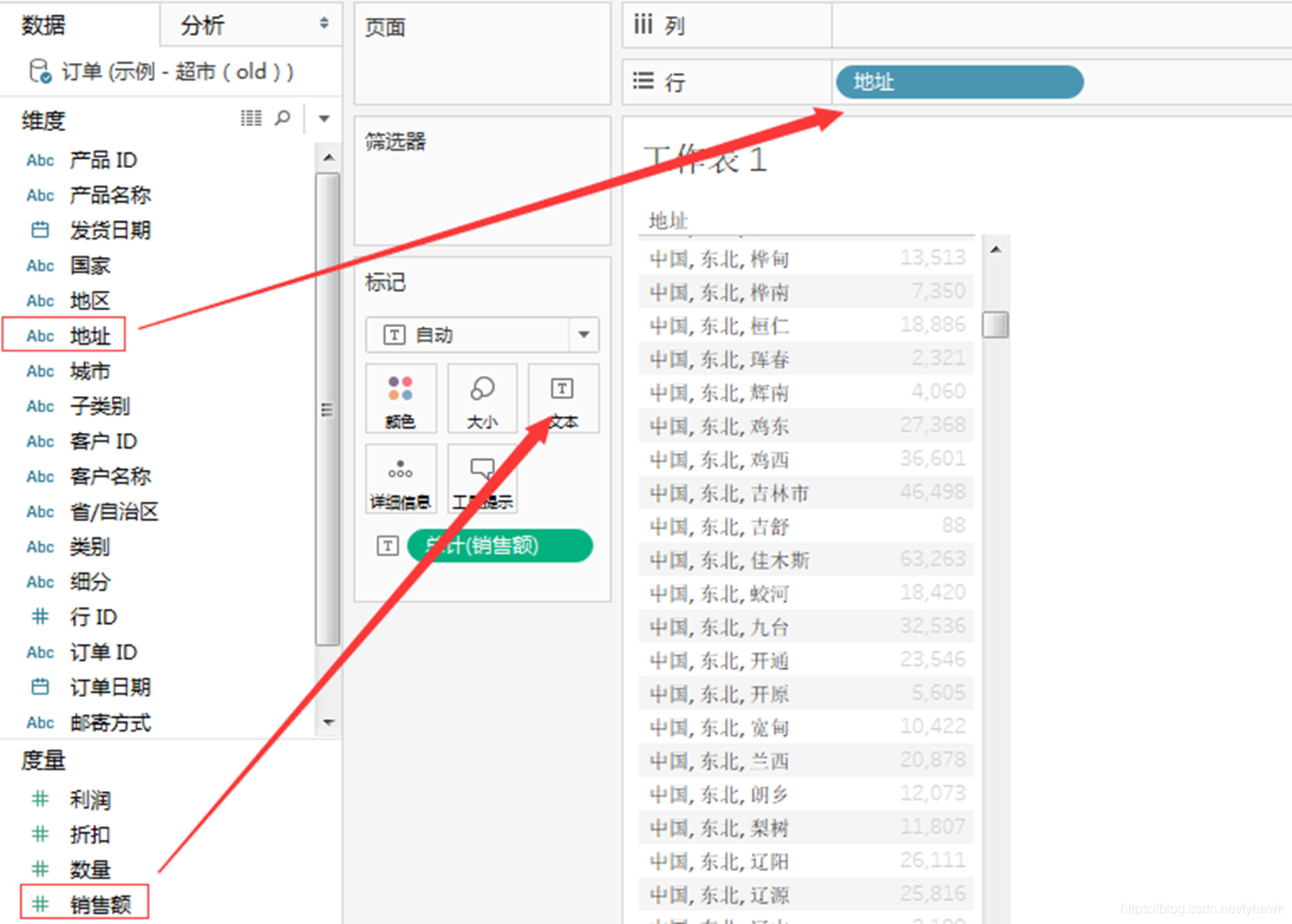Click the calendar icon of 订单日期
Image resolution: width=1292 pixels, height=924 pixels.
pyautogui.click(x=40, y=687)
